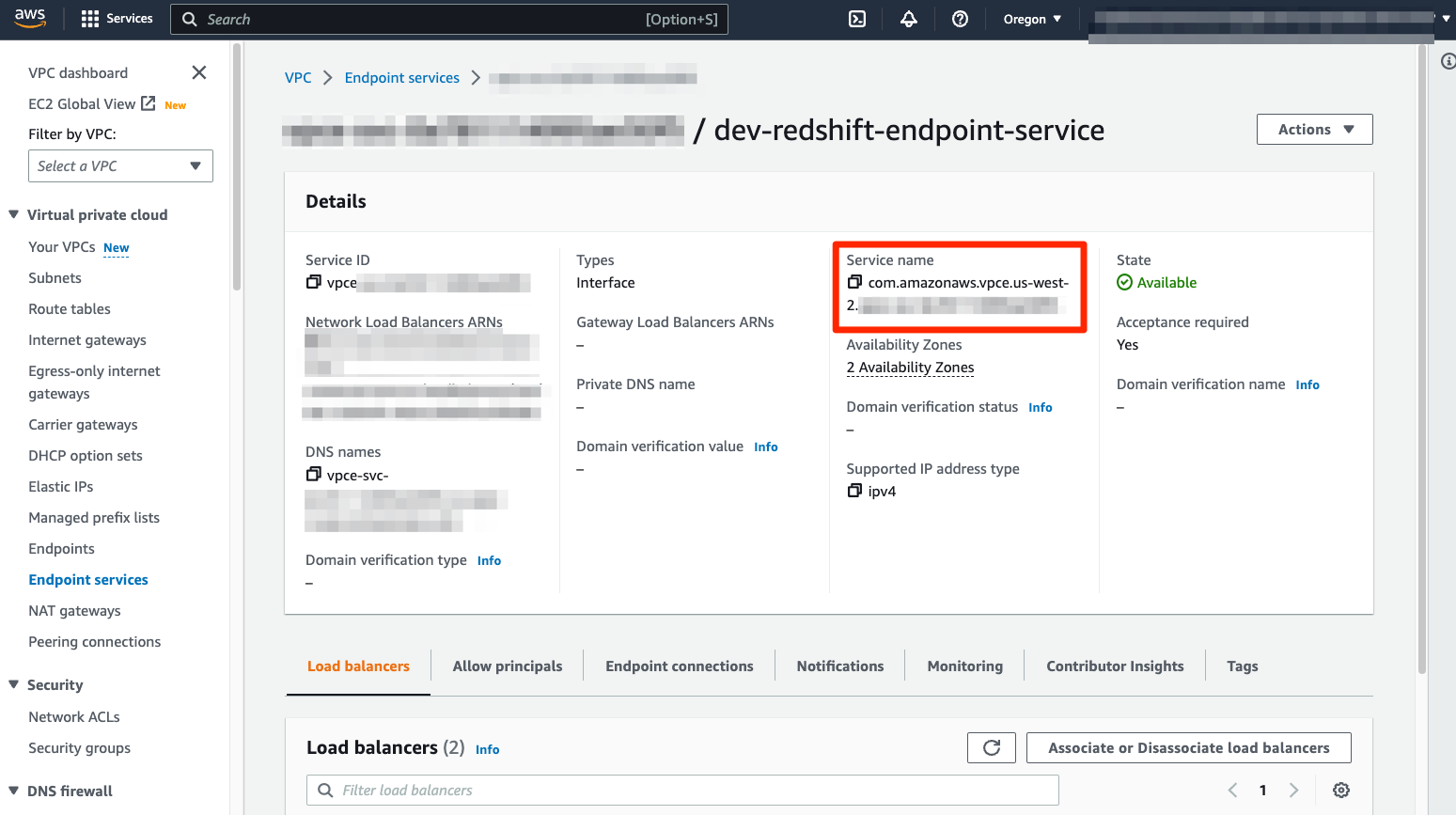Open Your VPCs in sidebar
The width and height of the screenshot is (1456, 815).
point(62,246)
